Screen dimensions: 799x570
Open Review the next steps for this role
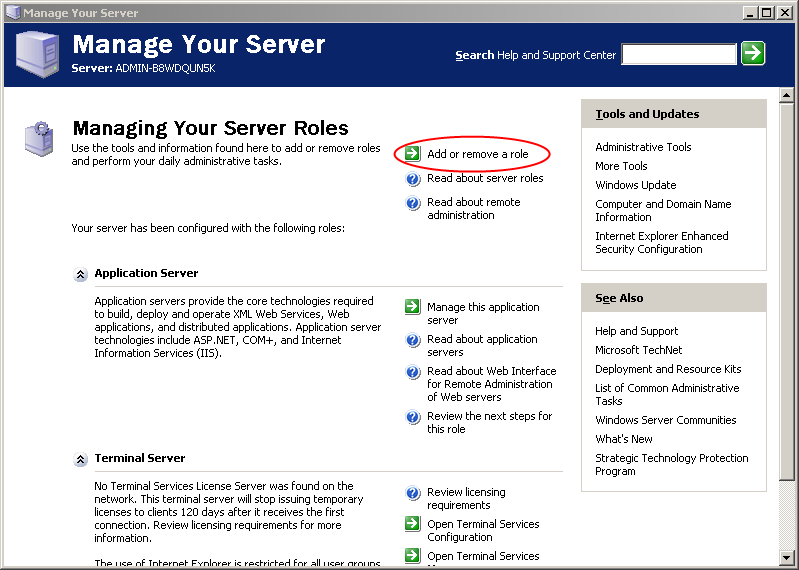click(490, 422)
